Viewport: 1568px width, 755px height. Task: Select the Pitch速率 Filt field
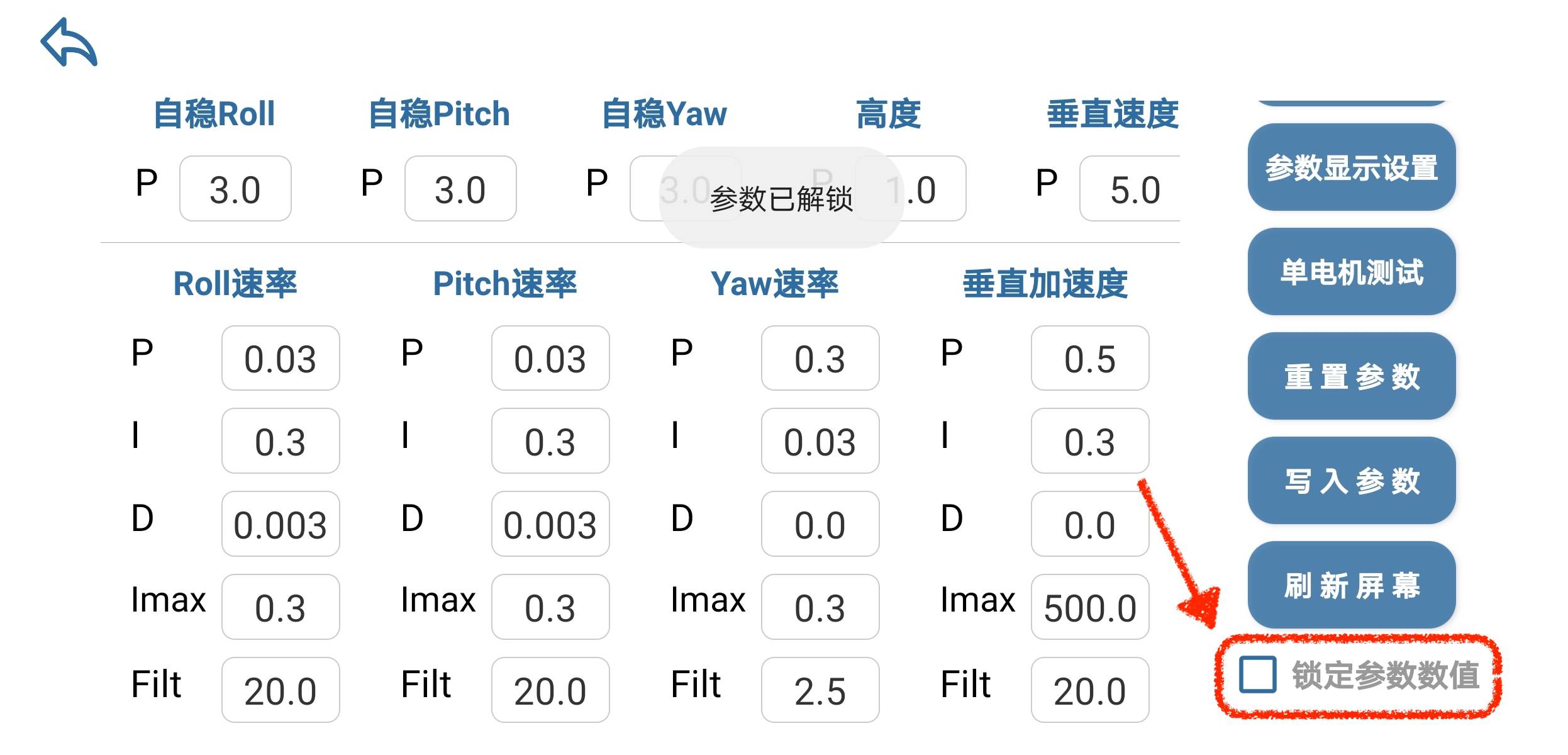550,690
